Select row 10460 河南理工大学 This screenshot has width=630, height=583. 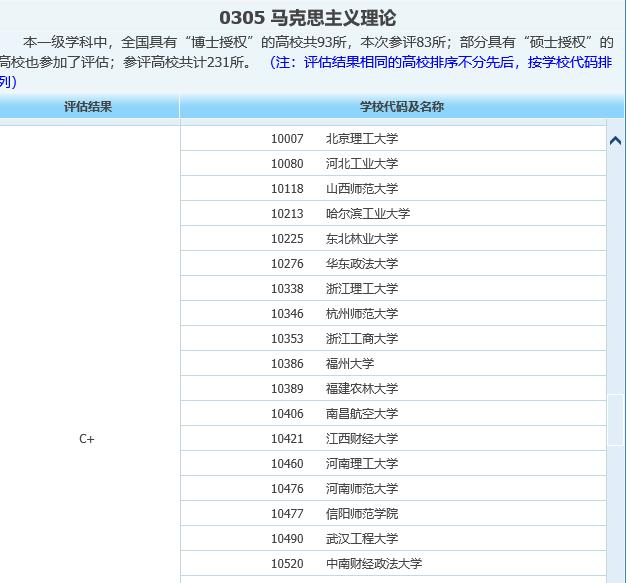coord(393,463)
